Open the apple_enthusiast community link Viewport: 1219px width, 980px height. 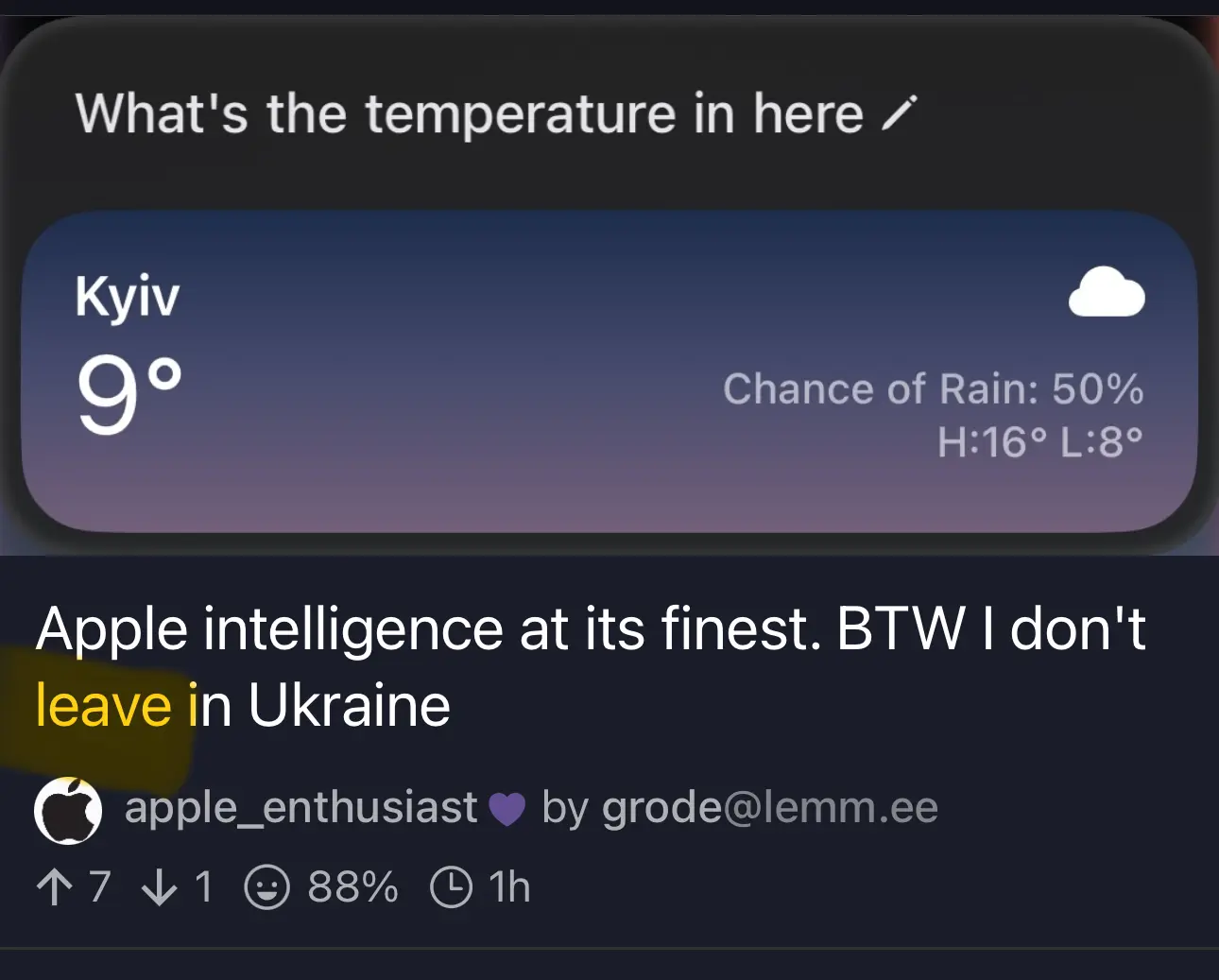point(301,808)
